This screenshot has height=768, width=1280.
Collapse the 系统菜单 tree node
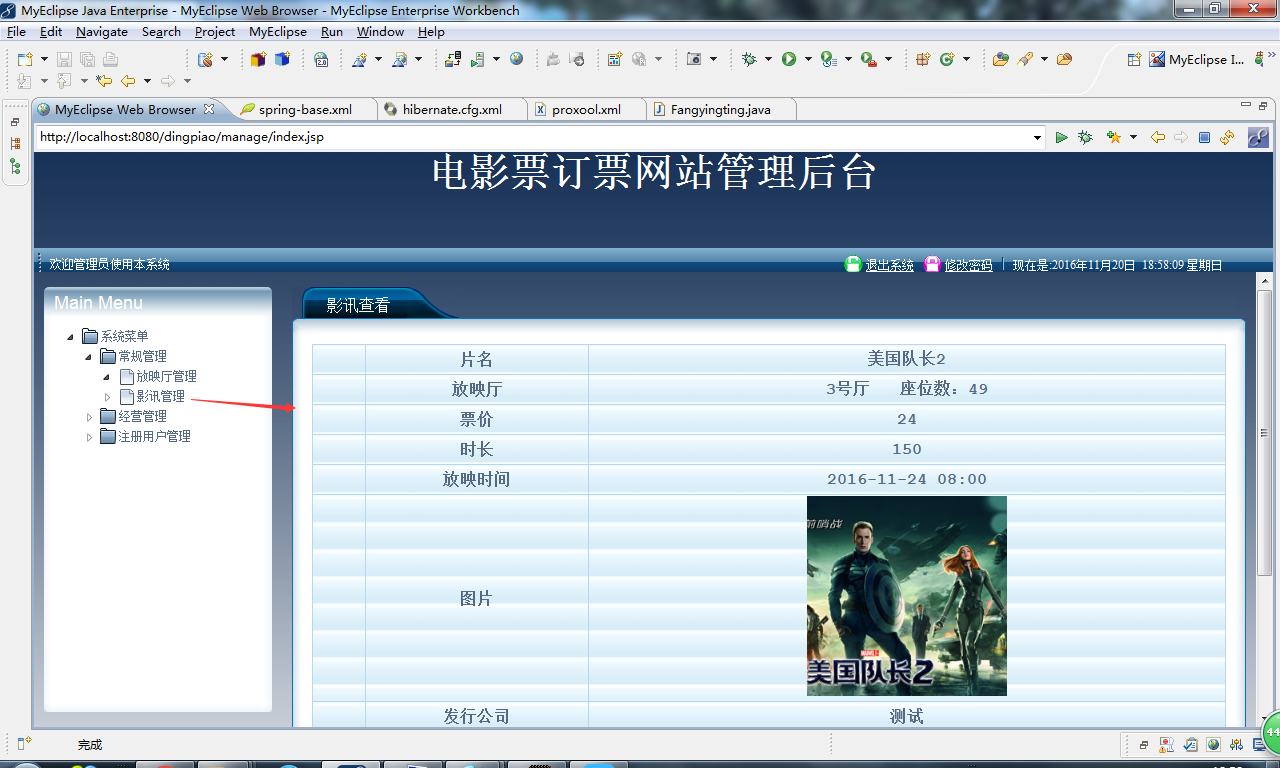click(69, 336)
